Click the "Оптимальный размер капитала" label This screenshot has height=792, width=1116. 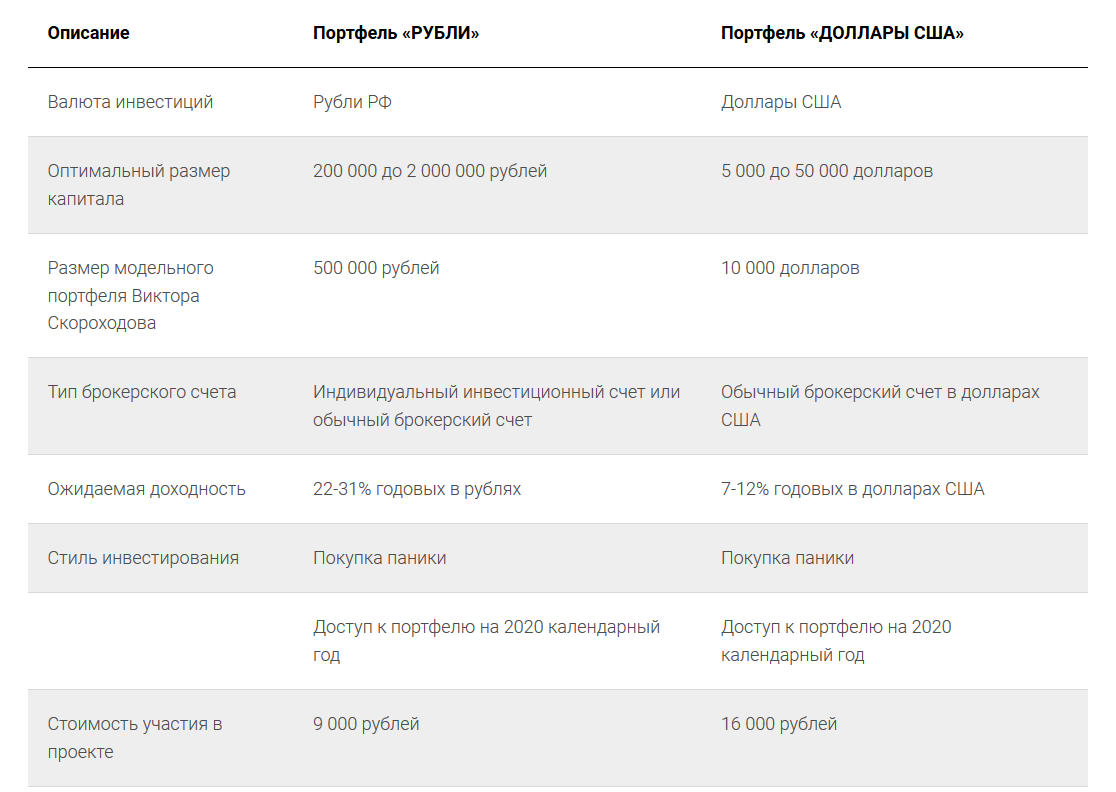[x=138, y=185]
